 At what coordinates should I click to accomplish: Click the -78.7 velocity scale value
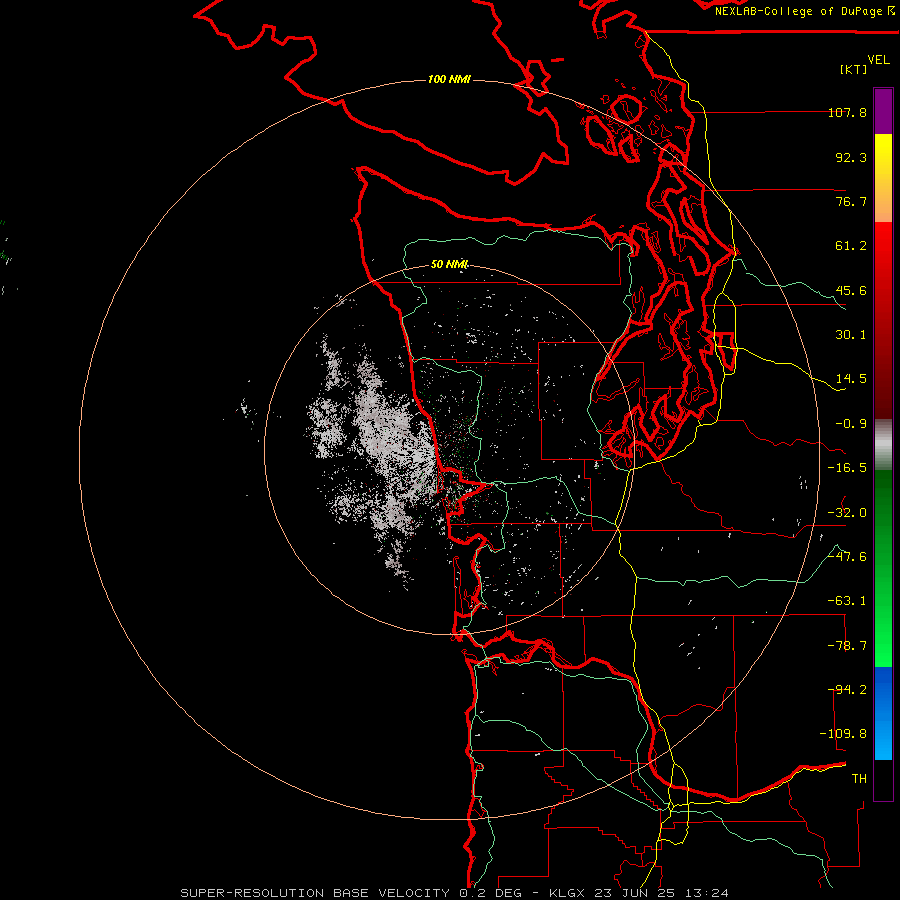tap(847, 646)
